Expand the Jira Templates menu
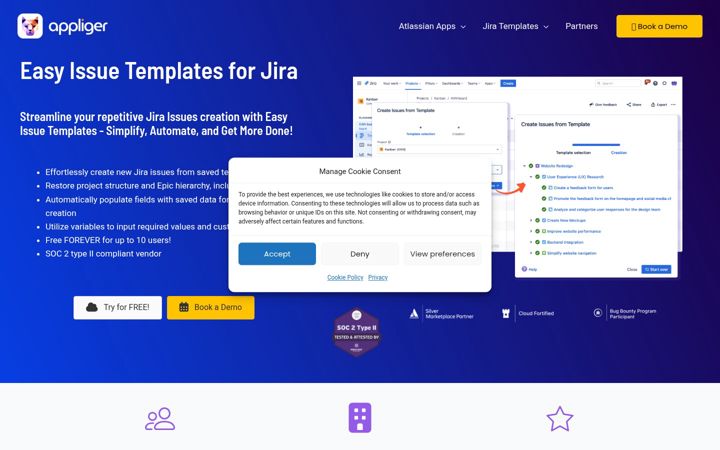 pyautogui.click(x=515, y=26)
